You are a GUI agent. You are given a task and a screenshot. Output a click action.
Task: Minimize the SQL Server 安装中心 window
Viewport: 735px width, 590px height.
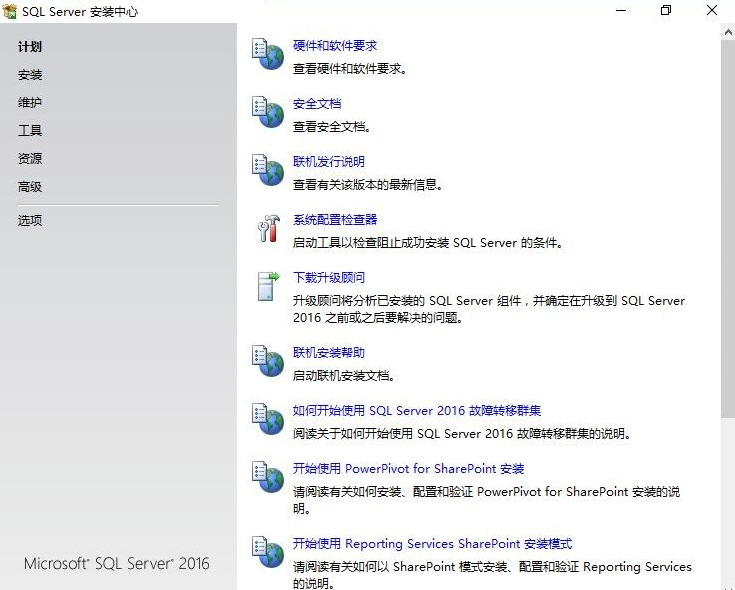pos(621,10)
